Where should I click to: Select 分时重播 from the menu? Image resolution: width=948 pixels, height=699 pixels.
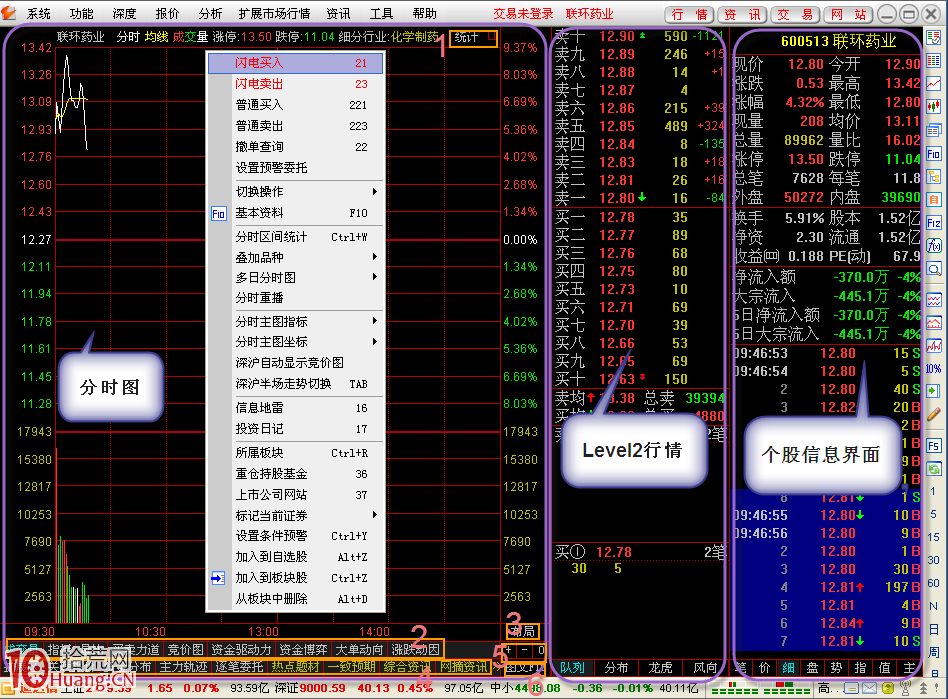click(295, 298)
